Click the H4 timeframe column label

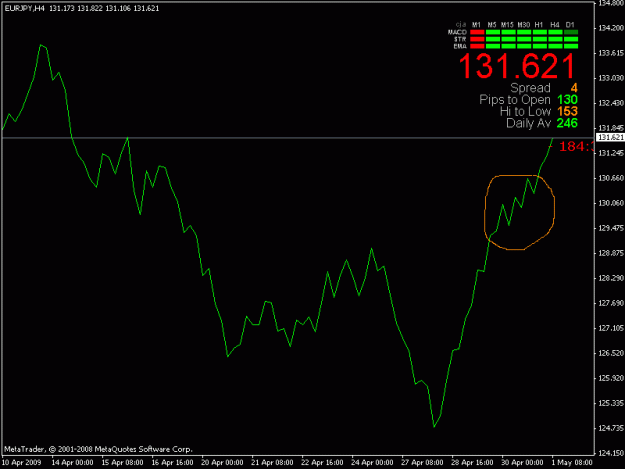554,25
